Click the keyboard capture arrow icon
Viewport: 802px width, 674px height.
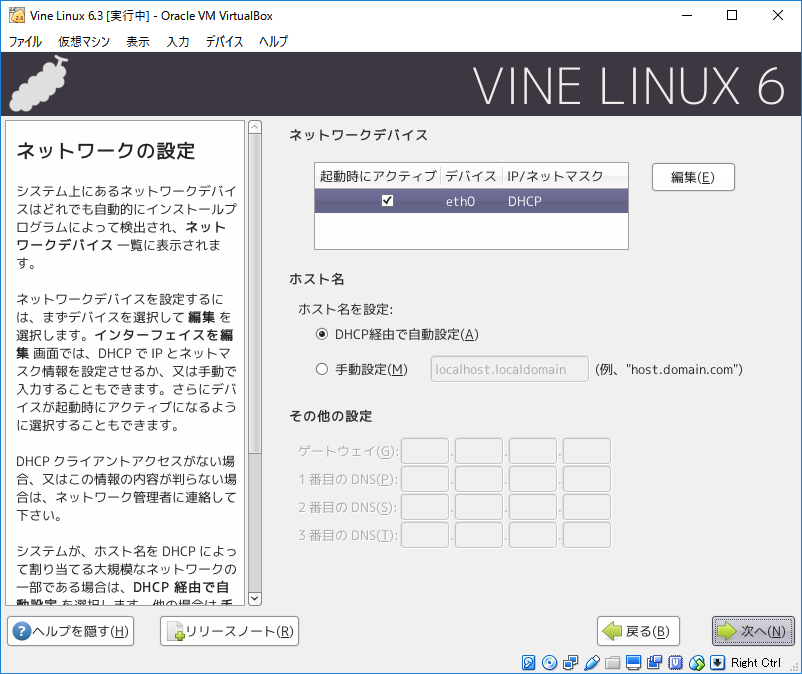click(717, 663)
